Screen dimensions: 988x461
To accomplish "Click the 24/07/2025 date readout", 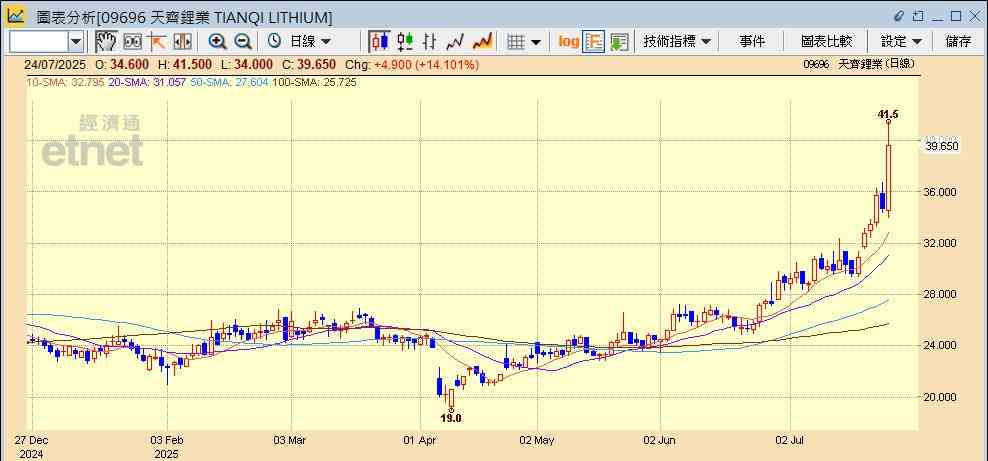I will (x=54, y=65).
